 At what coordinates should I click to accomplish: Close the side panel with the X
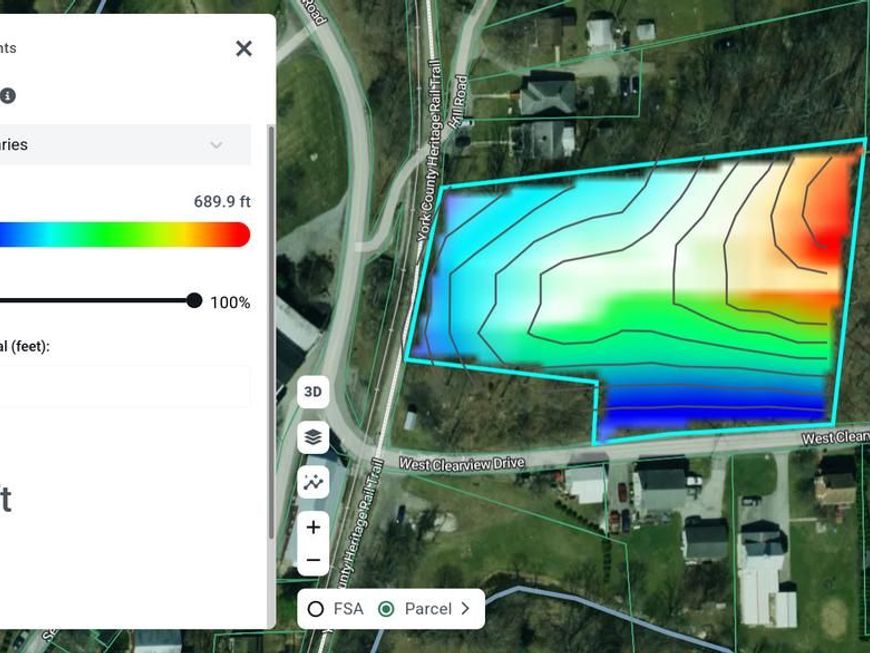pos(243,48)
